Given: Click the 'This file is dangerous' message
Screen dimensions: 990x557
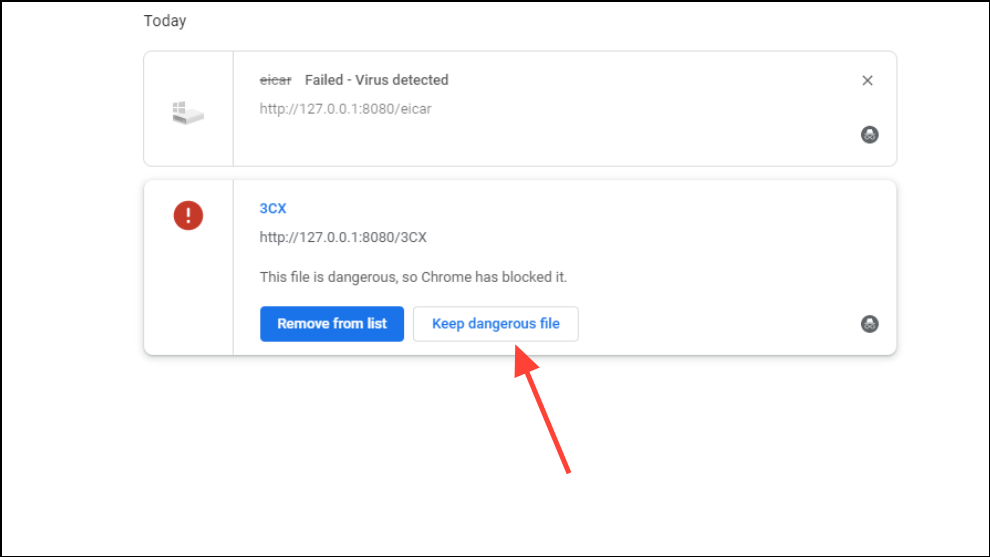Looking at the screenshot, I should [x=413, y=277].
